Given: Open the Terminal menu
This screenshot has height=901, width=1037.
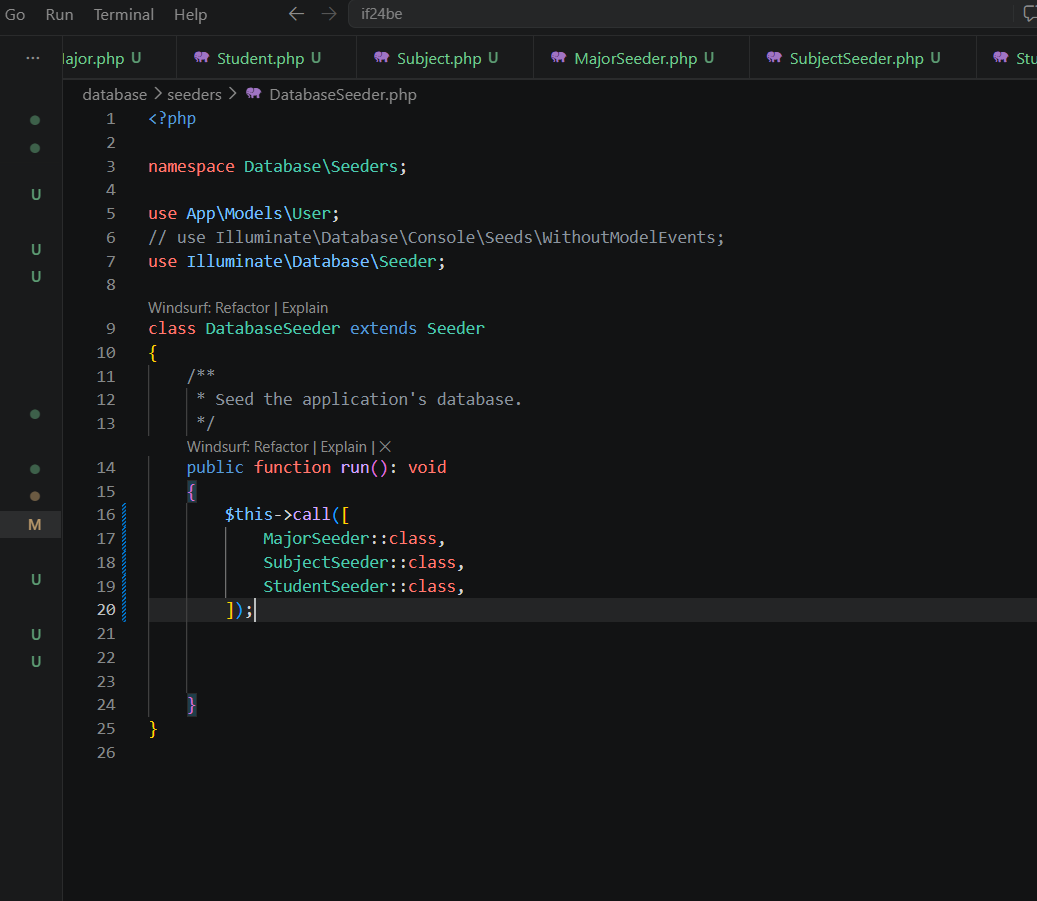Looking at the screenshot, I should click(x=124, y=14).
